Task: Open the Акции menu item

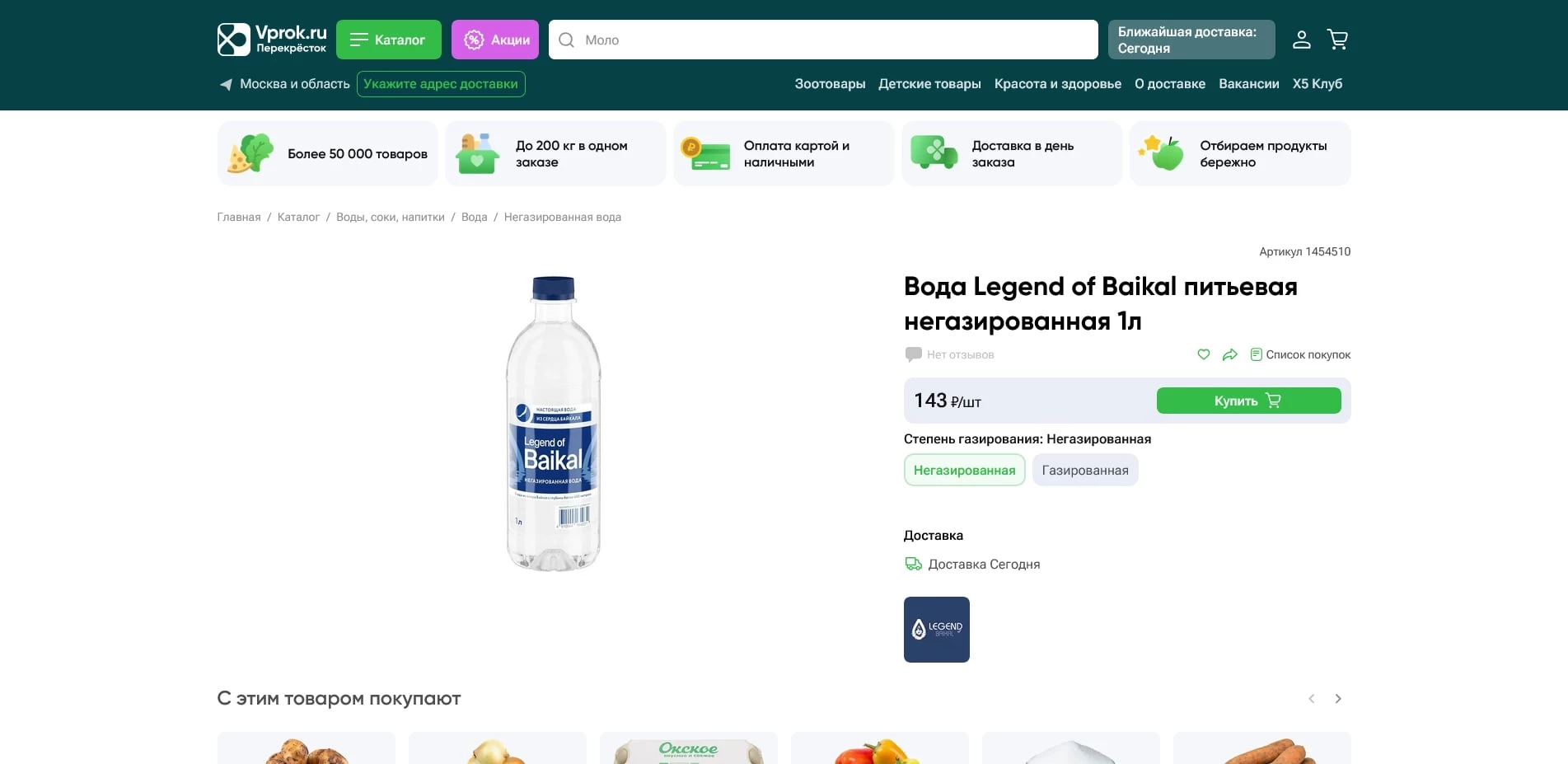Action: 494,39
